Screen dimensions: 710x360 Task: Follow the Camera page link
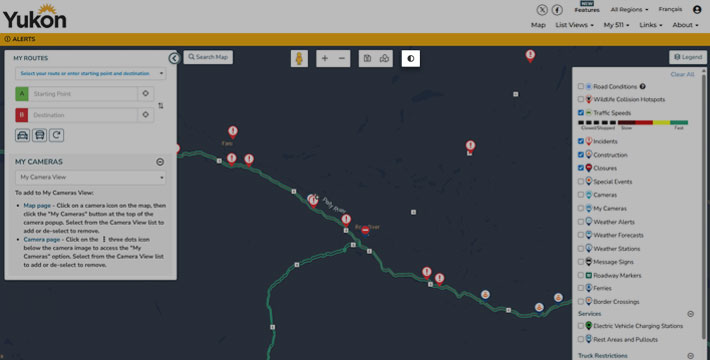coord(42,239)
